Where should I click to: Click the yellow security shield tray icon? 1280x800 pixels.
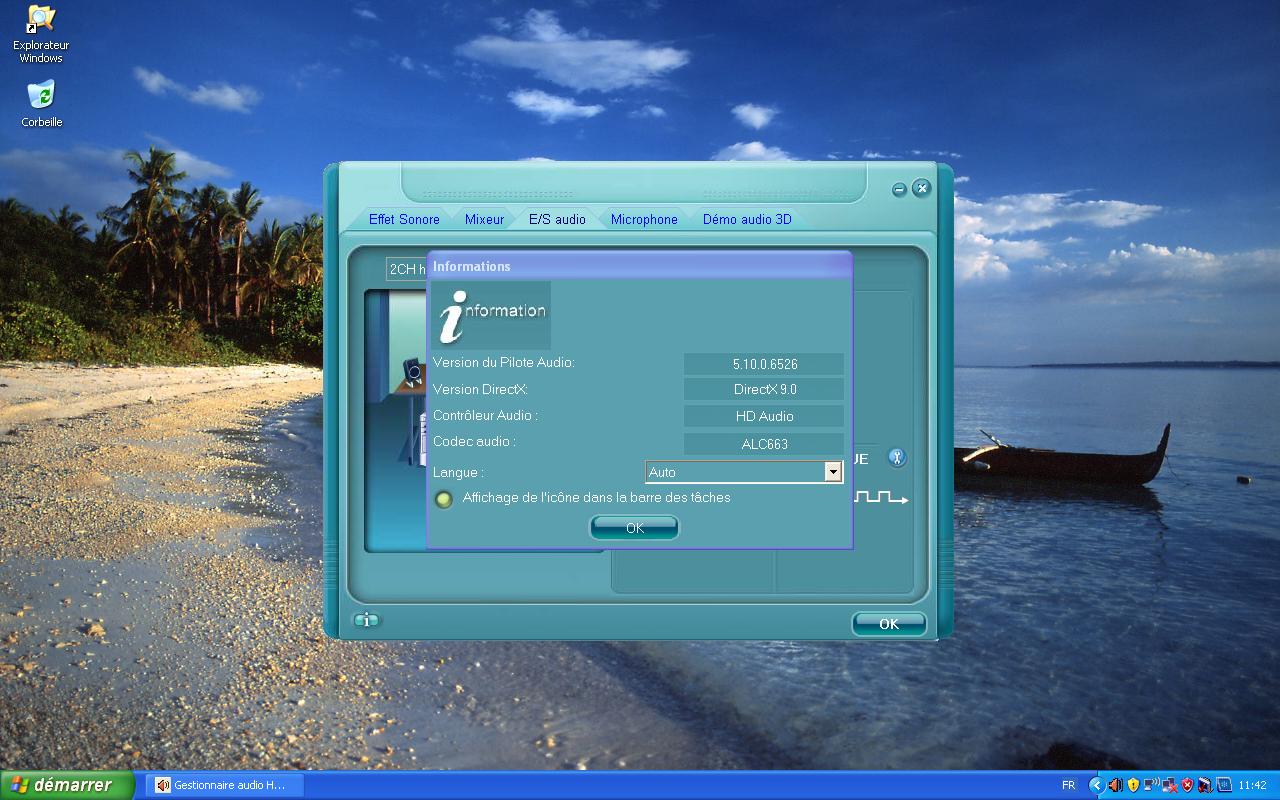[x=1133, y=785]
